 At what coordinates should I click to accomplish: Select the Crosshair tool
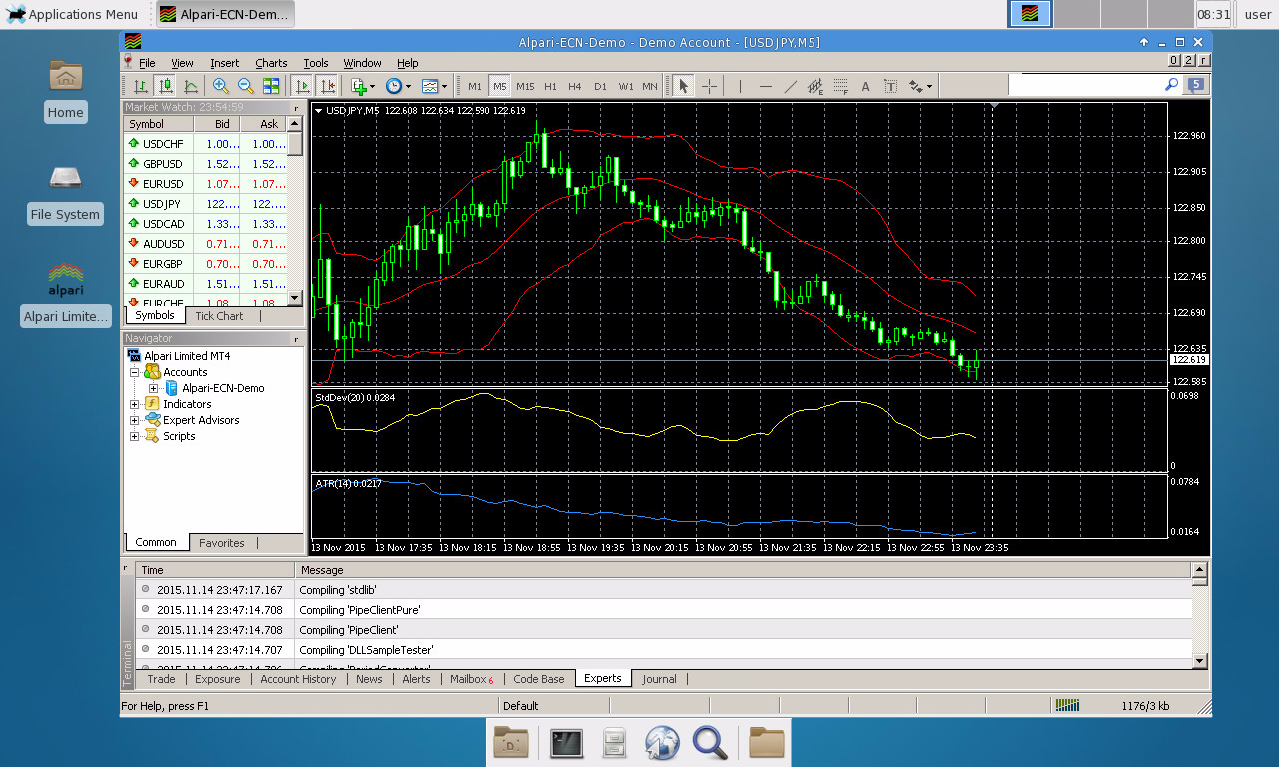coord(709,86)
